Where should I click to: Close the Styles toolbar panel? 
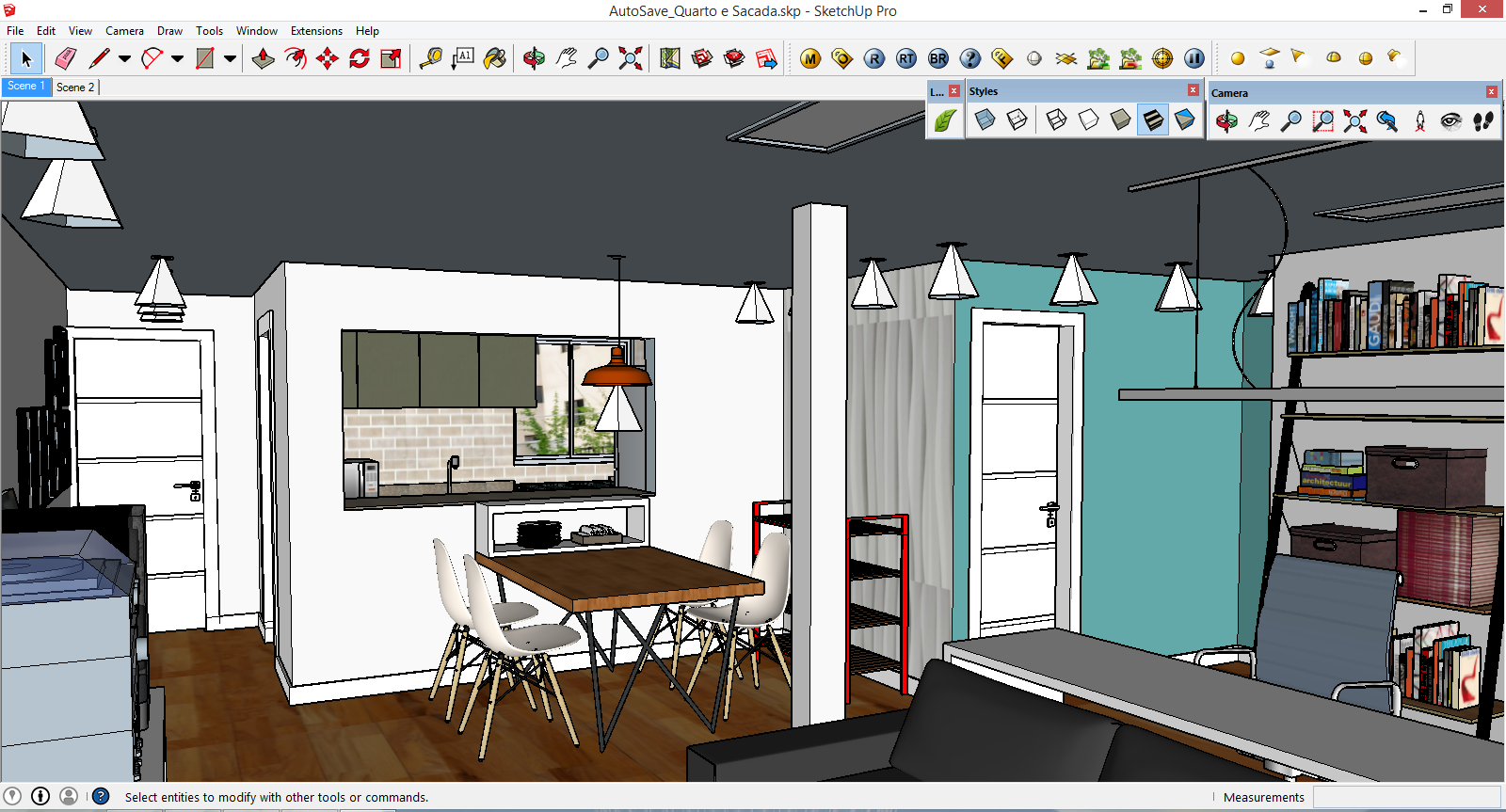pyautogui.click(x=1193, y=90)
